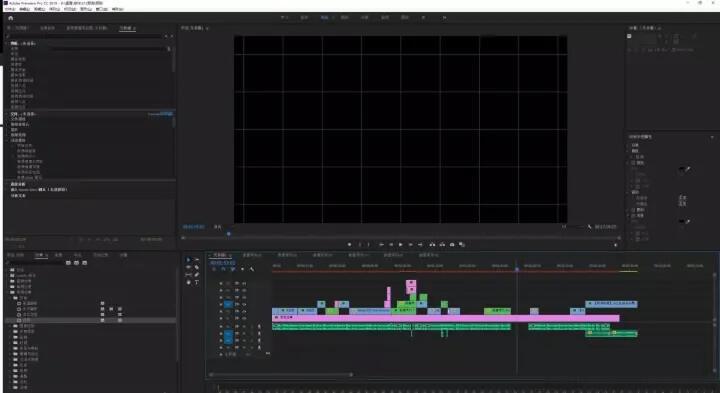Viewport: 720px width, 393px height.
Task: Toggle V3 track output eye
Action: pos(244,304)
